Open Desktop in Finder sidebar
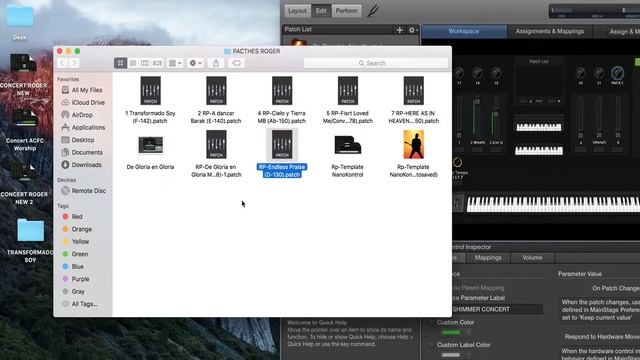Screen dimensions: 640x360 [78, 140]
